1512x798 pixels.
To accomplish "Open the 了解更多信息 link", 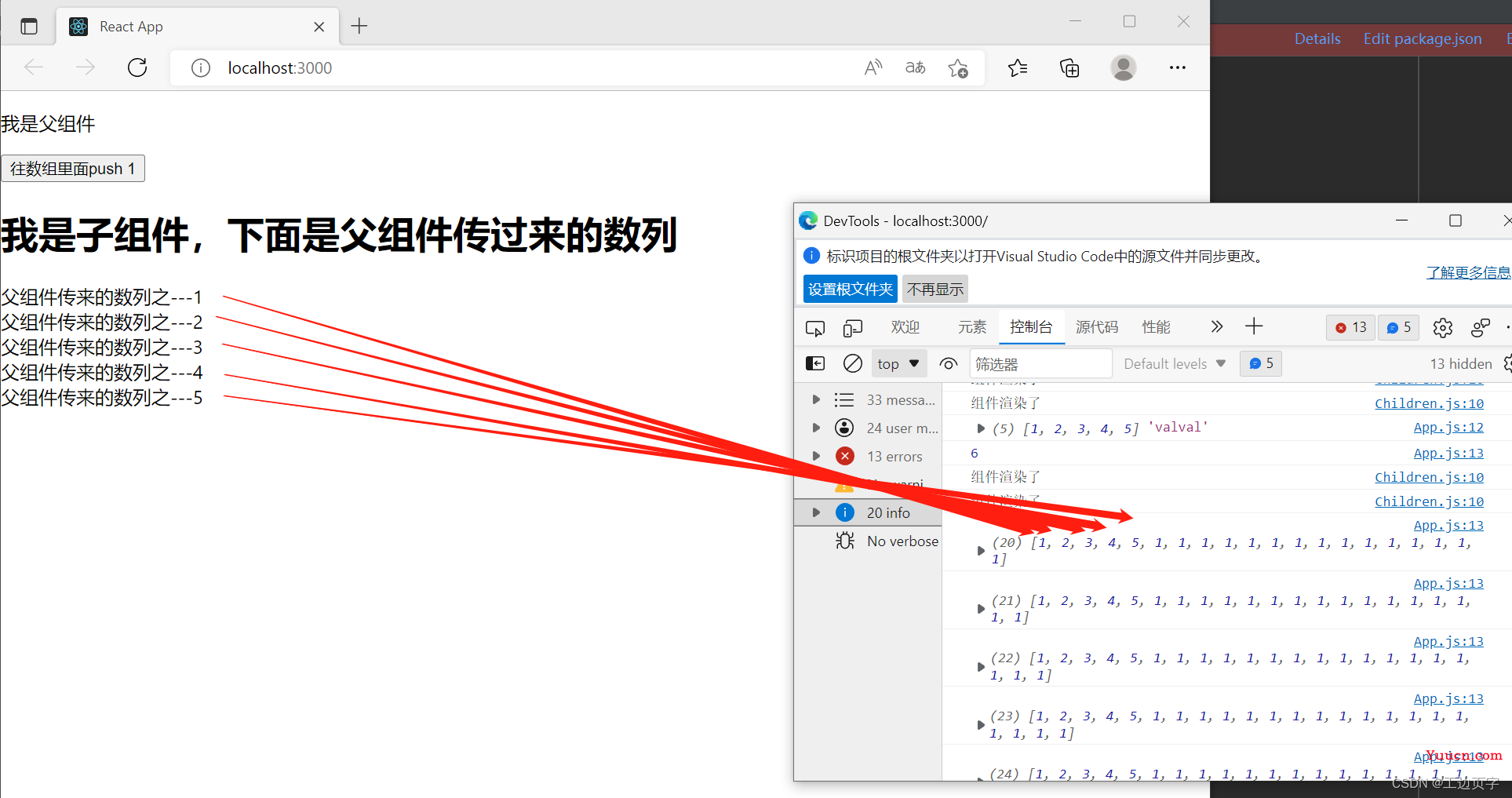I will [x=1469, y=272].
